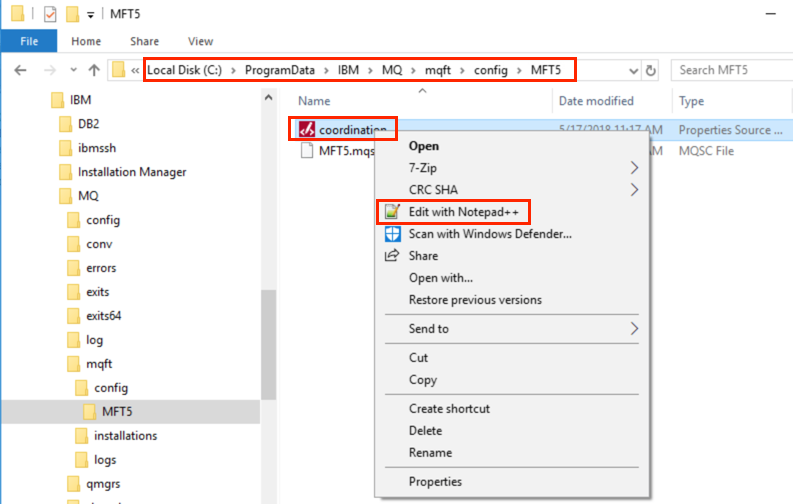This screenshot has height=504, width=793.
Task: Click the Properties quick access toolbar icon
Action: point(50,14)
